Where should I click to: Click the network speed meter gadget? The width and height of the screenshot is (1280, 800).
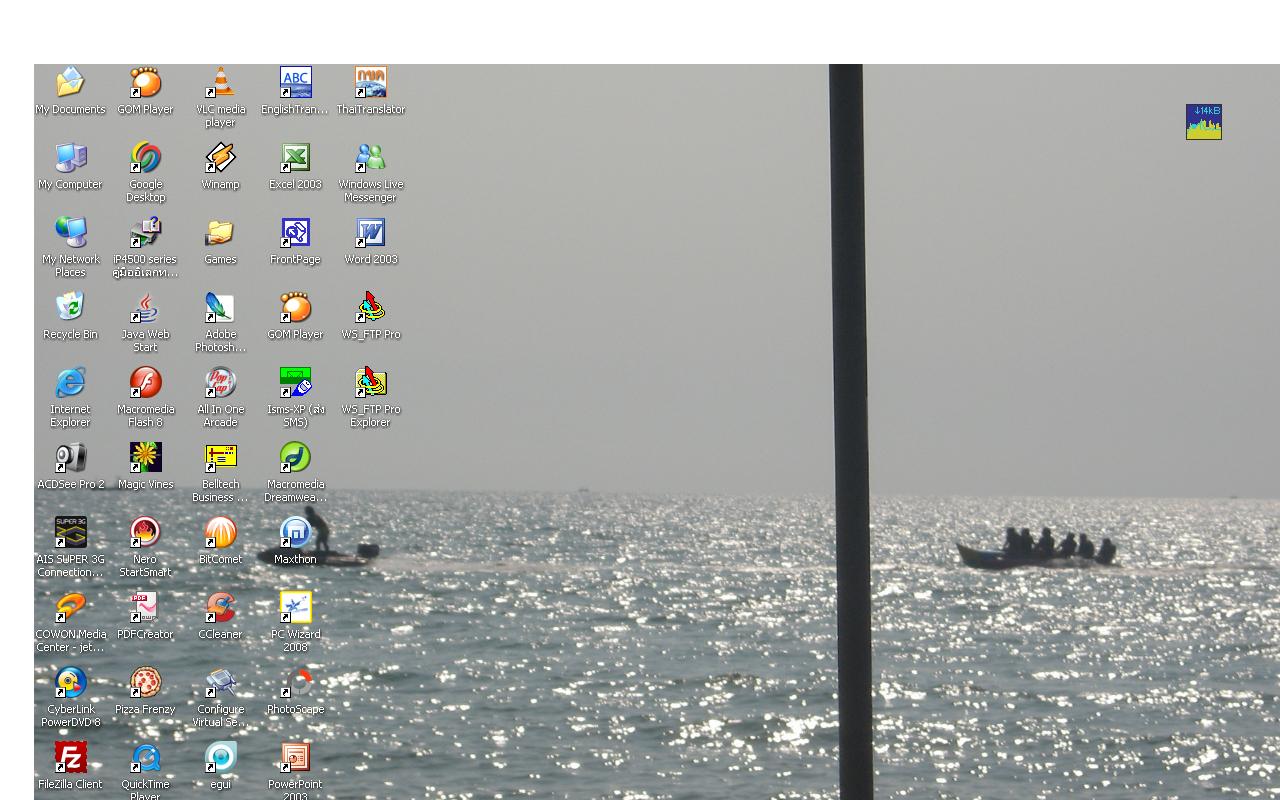tap(1204, 122)
